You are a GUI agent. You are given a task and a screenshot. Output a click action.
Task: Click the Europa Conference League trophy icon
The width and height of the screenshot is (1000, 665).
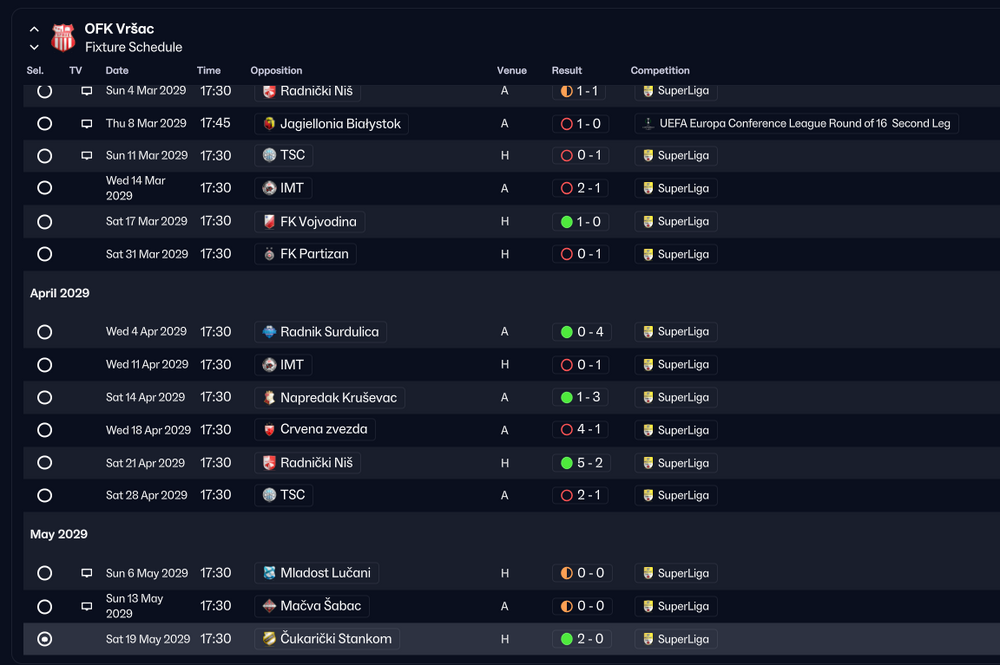coord(648,124)
